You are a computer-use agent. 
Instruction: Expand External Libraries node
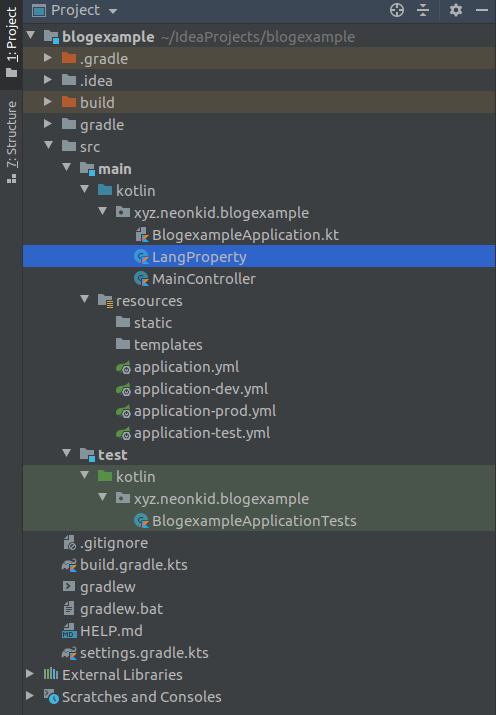(x=30, y=674)
